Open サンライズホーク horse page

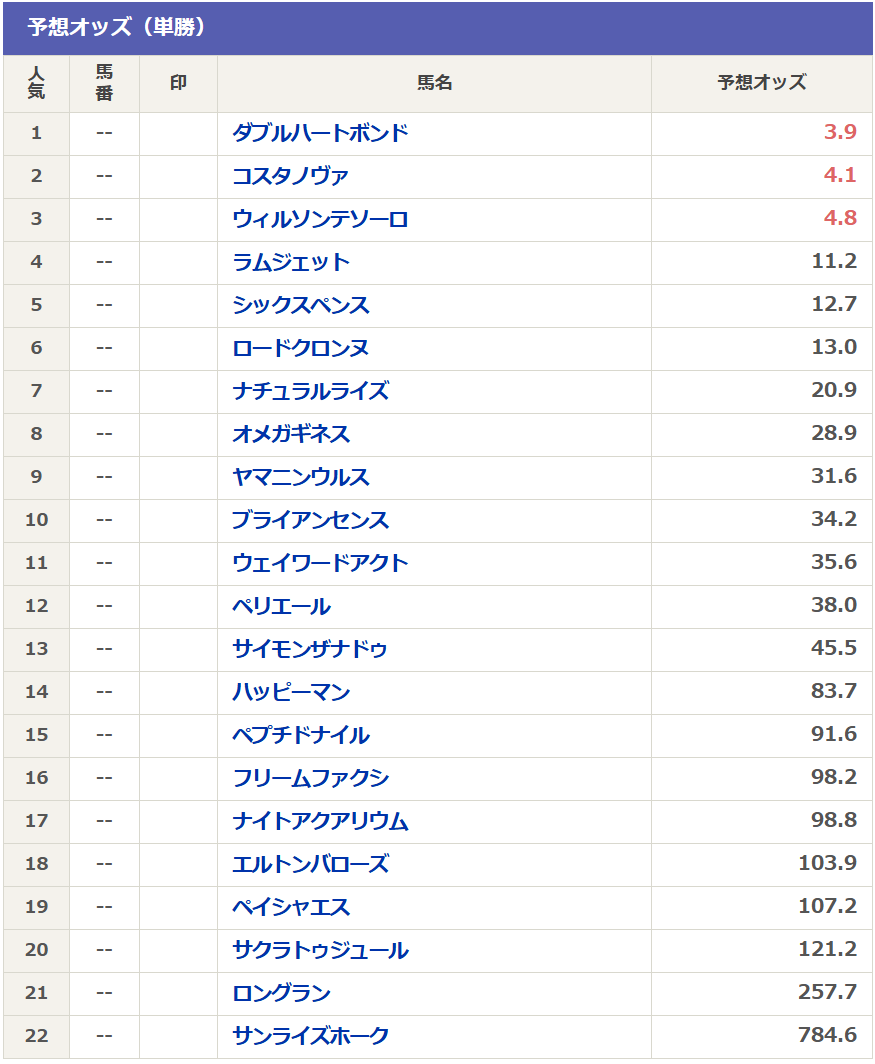(310, 1036)
